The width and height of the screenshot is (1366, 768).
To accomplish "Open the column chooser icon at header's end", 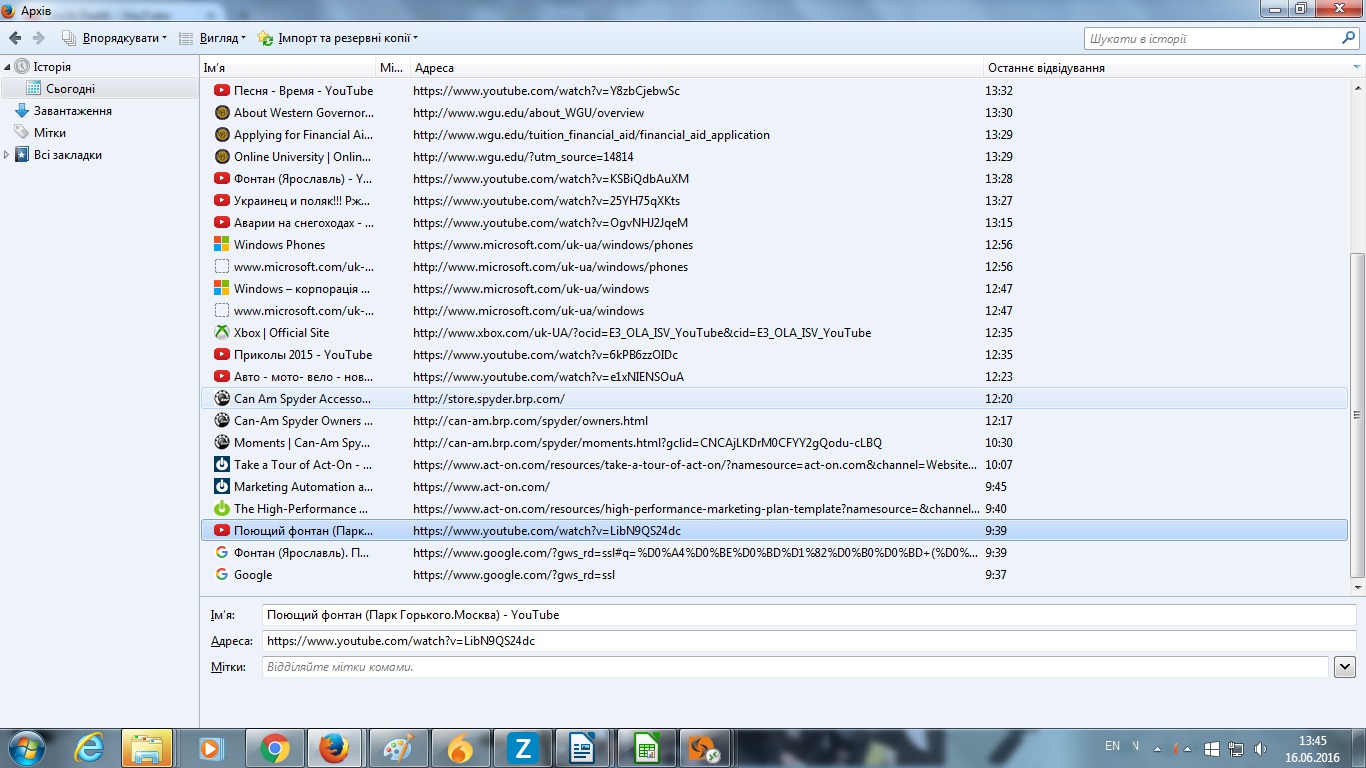I will pyautogui.click(x=1356, y=68).
